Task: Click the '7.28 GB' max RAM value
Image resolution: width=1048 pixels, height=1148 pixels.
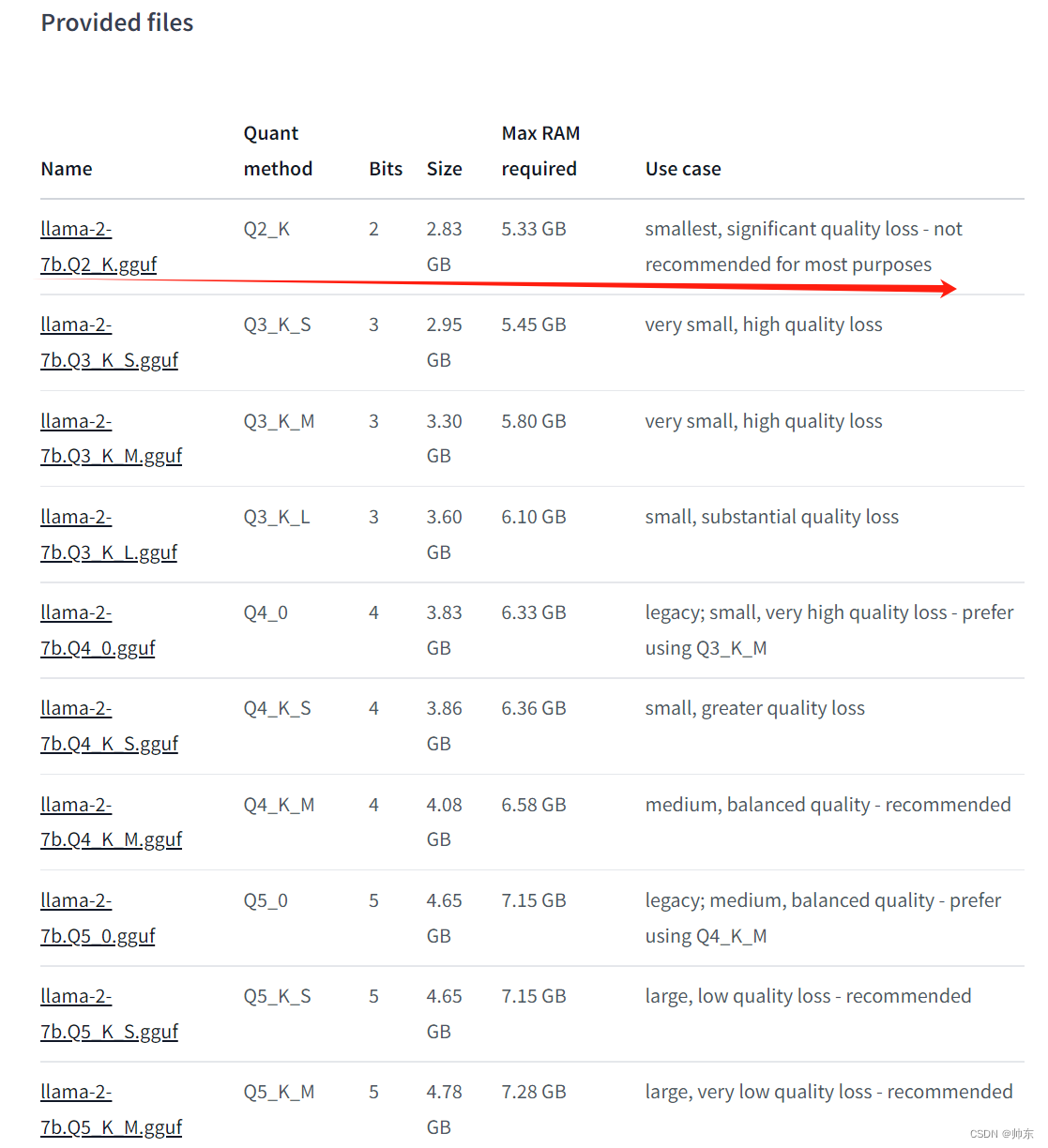Action: coord(534,1092)
